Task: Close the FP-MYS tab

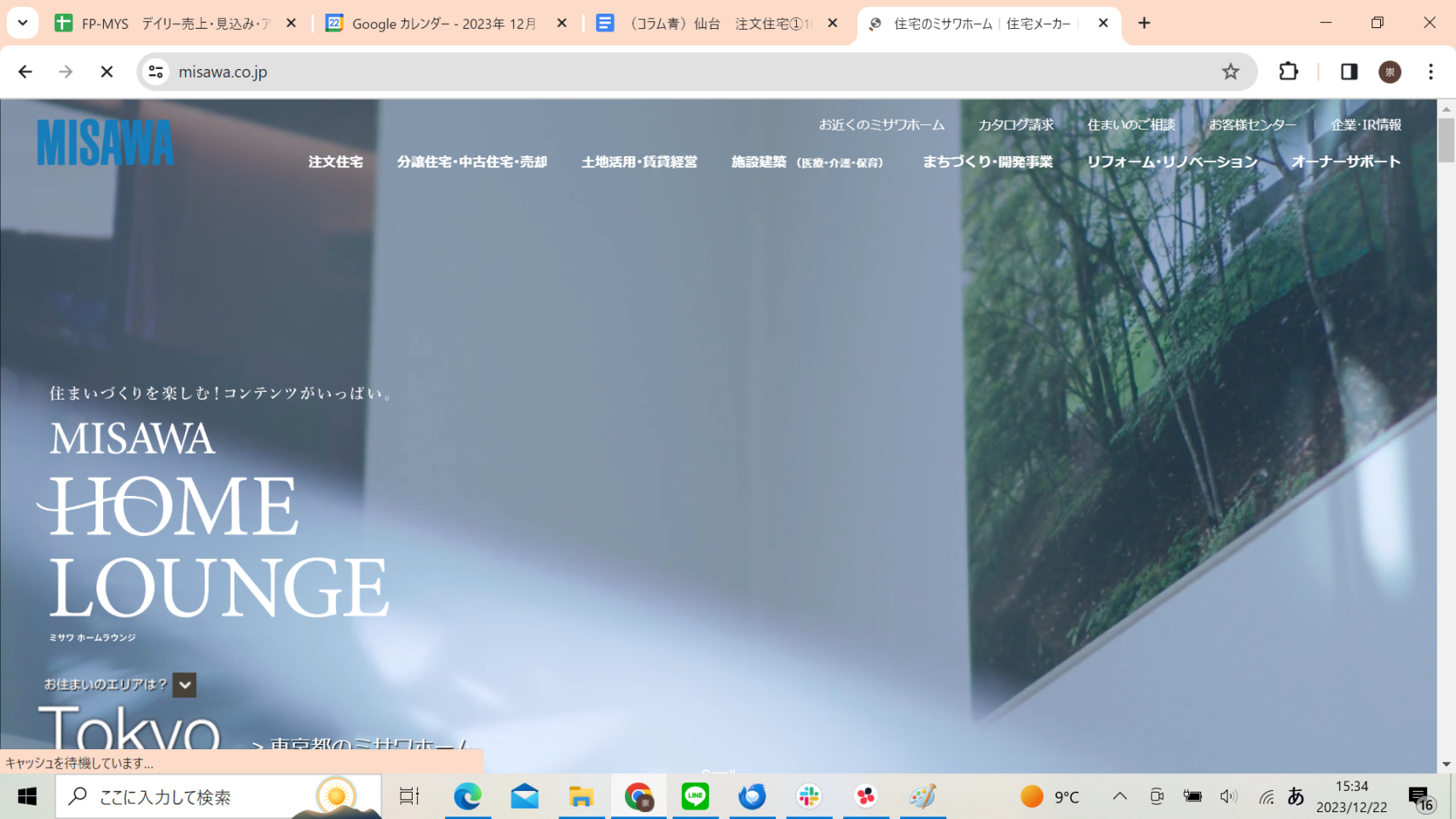Action: tap(291, 24)
